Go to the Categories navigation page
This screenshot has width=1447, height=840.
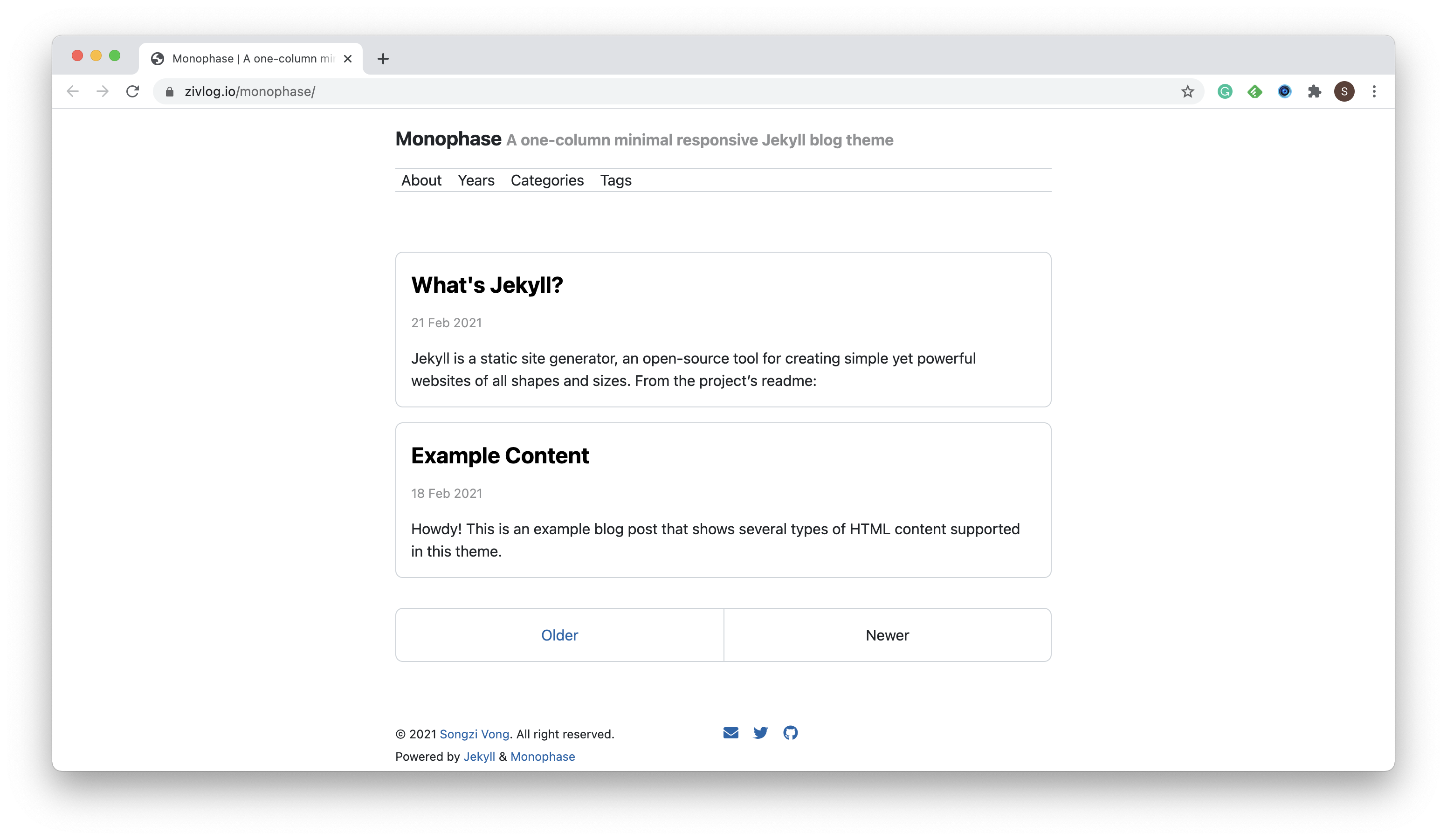click(547, 180)
